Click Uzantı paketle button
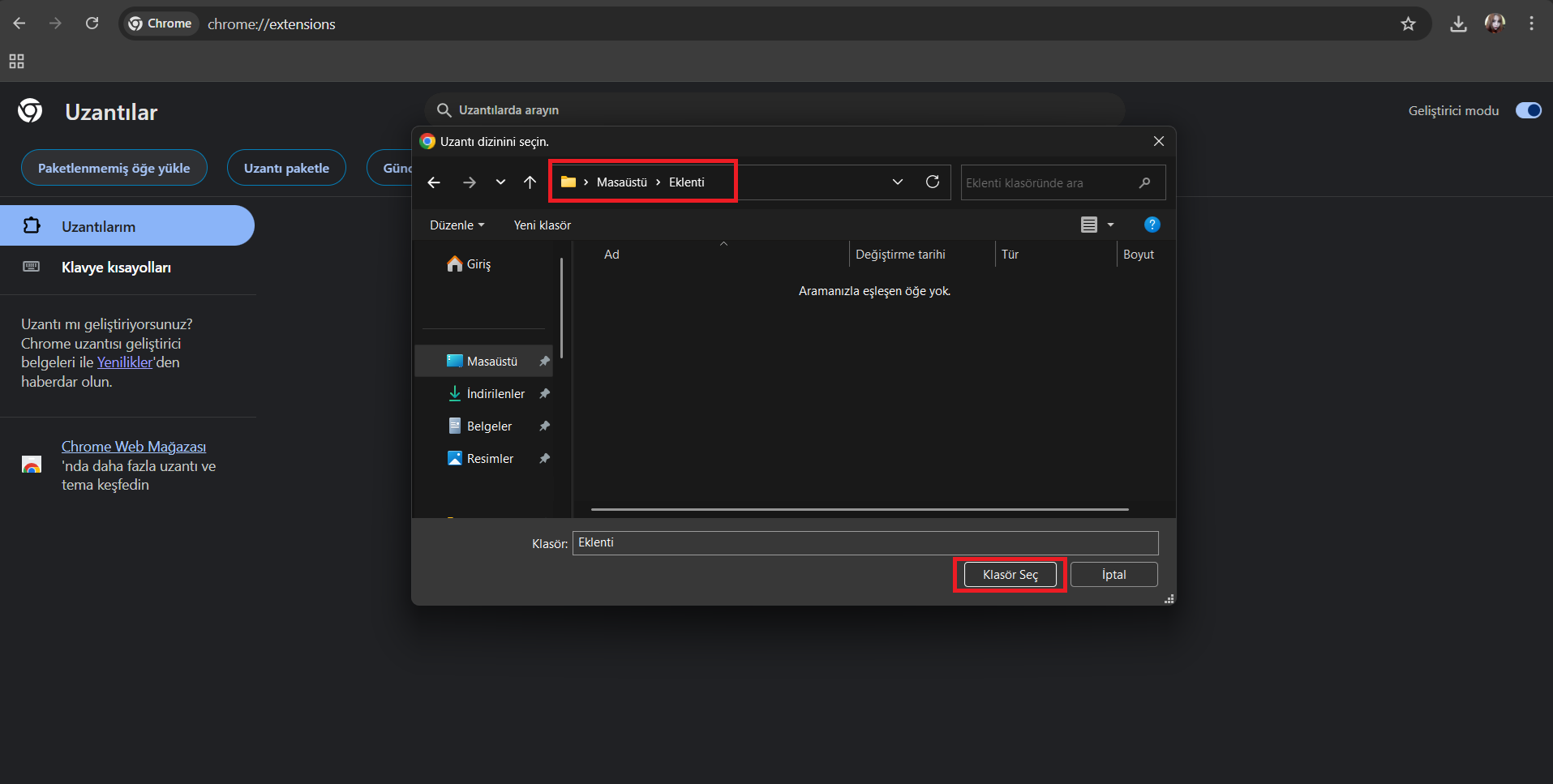This screenshot has height=784, width=1553. click(286, 168)
